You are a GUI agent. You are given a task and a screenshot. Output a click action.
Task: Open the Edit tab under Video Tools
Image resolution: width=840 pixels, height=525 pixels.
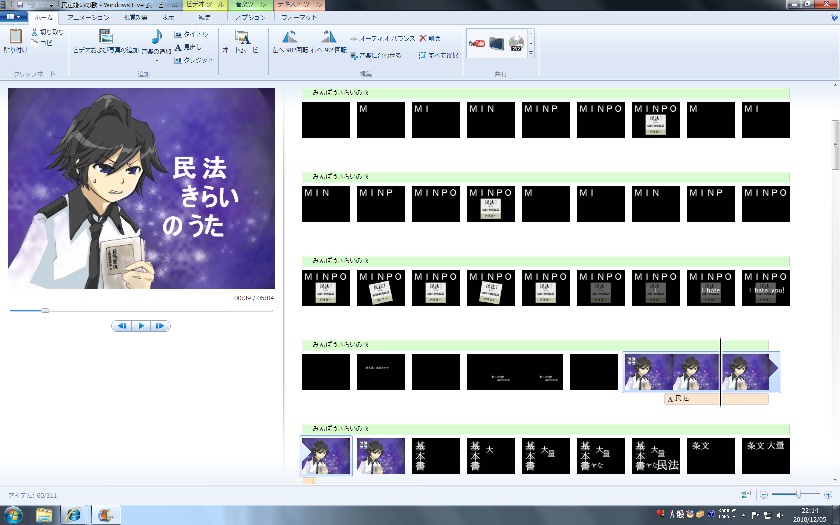point(204,17)
